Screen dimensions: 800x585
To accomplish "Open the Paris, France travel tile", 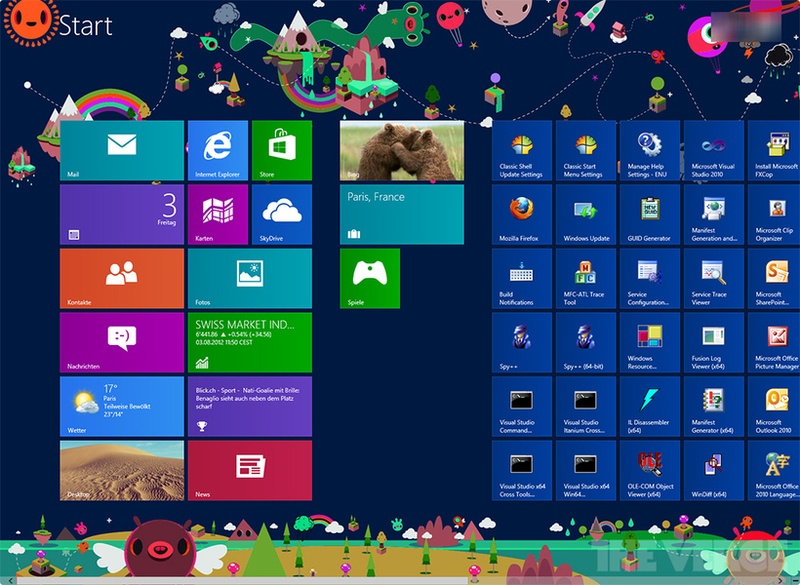I will tap(401, 214).
